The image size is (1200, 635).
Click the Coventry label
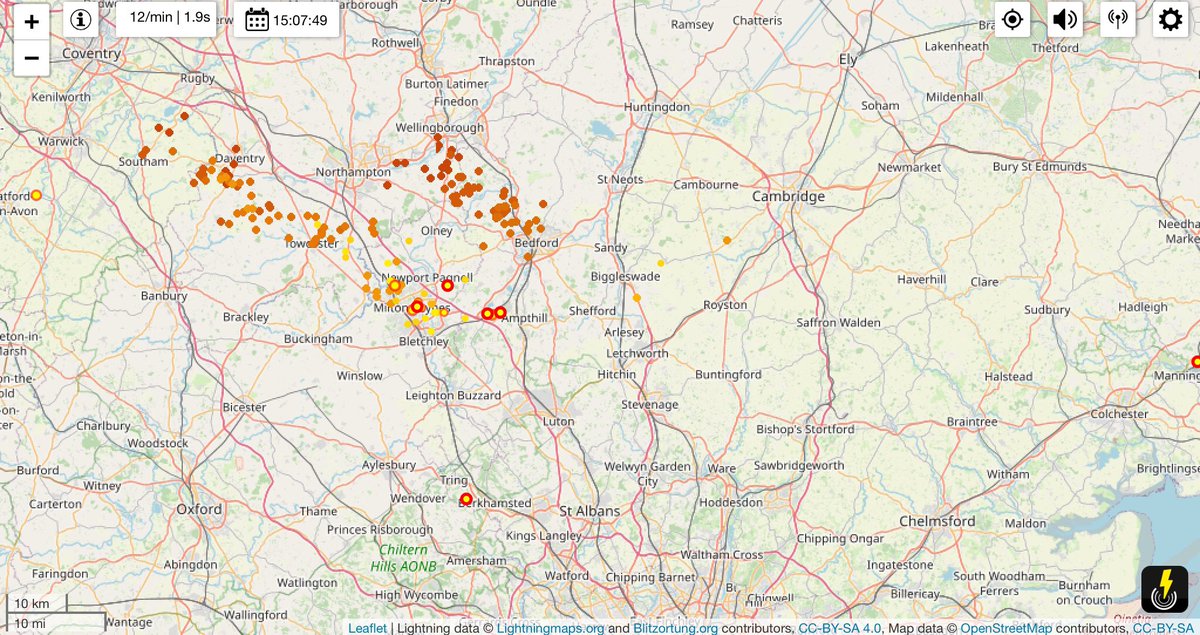(x=91, y=53)
